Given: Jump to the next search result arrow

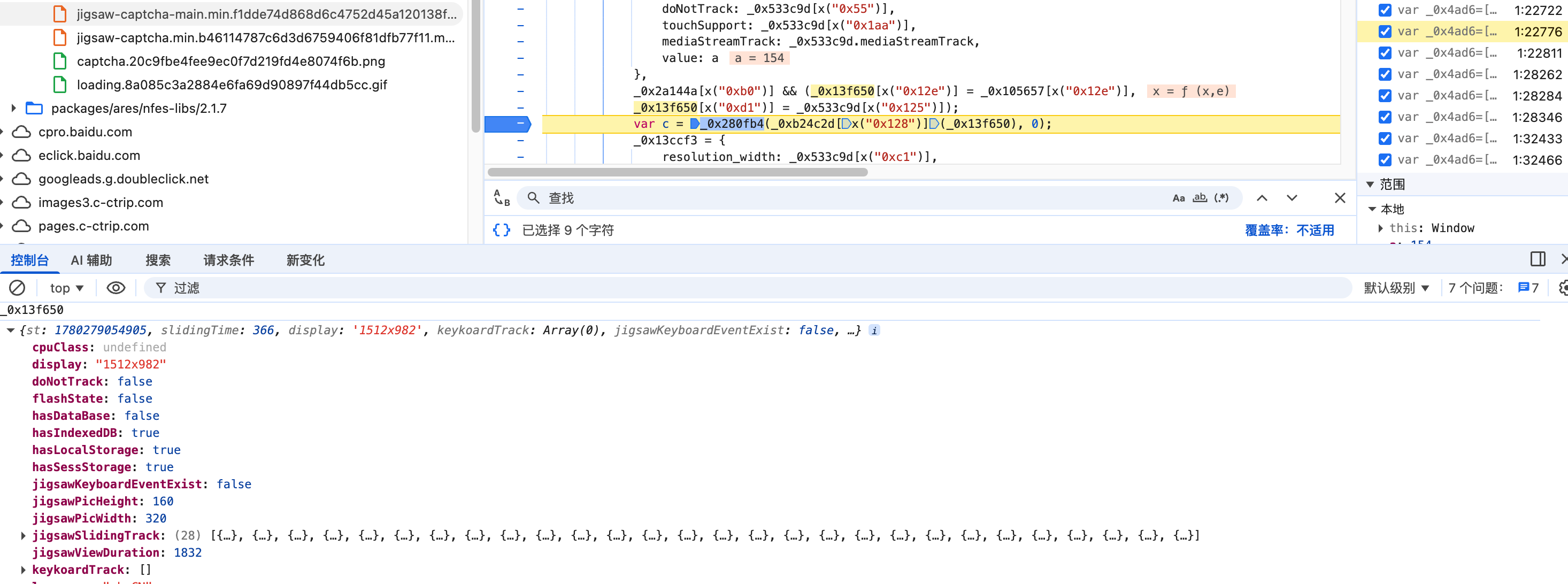Looking at the screenshot, I should (x=1292, y=198).
